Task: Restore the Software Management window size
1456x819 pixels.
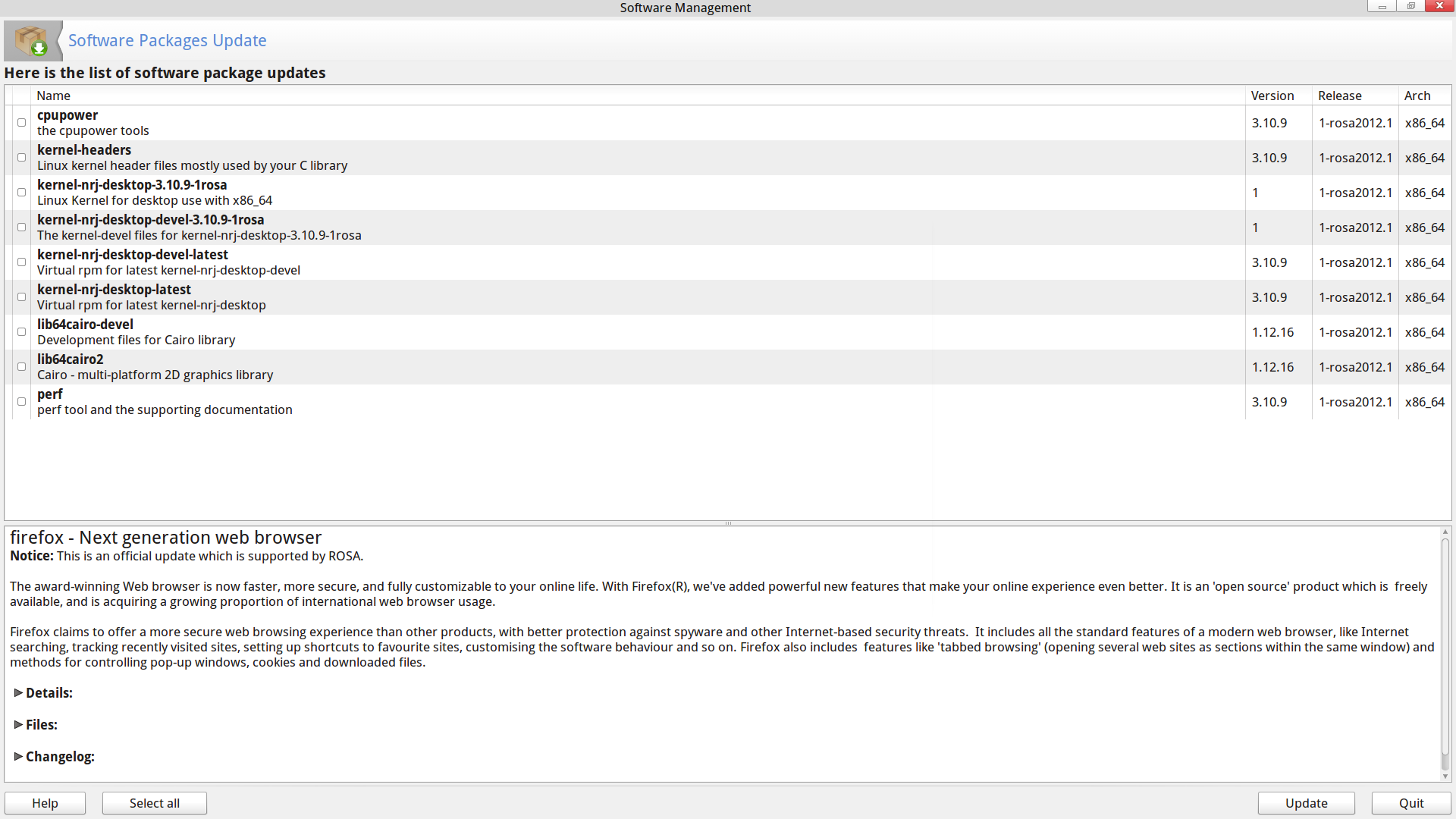Action: pos(1410,6)
